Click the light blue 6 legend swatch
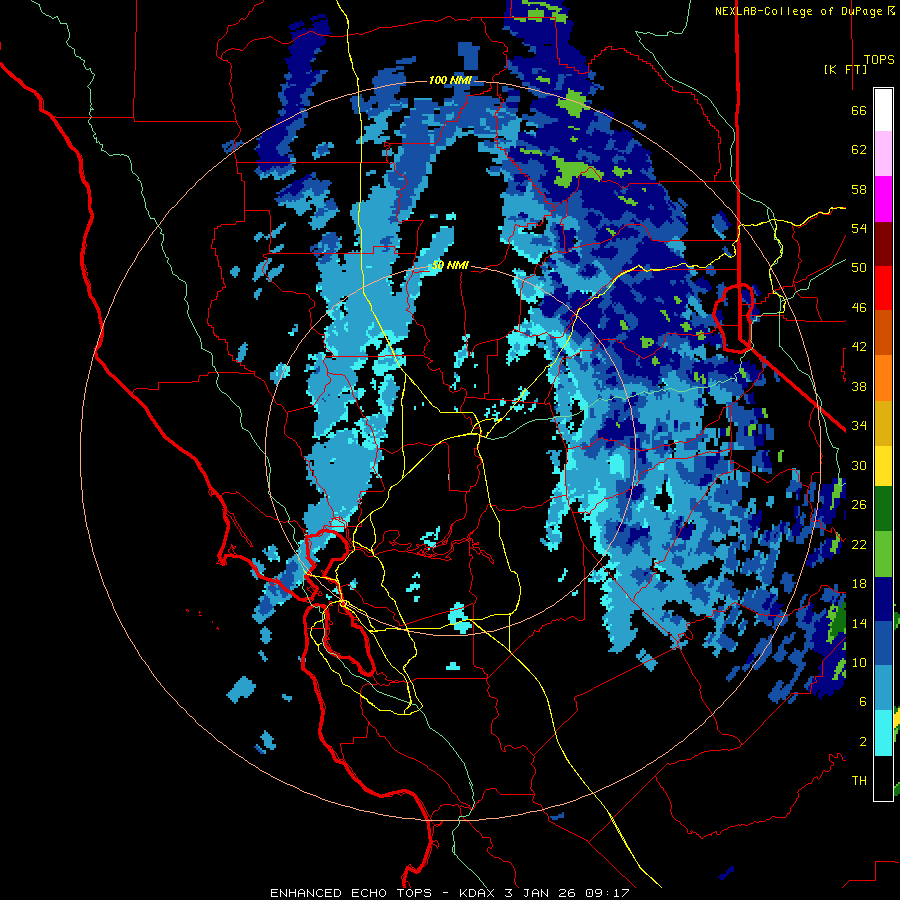The image size is (900, 900). click(x=883, y=688)
